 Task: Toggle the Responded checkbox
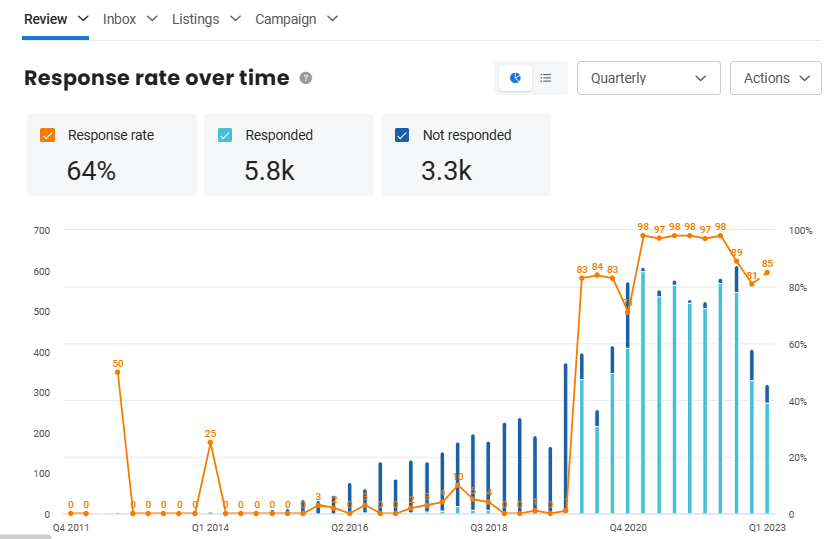tap(225, 135)
